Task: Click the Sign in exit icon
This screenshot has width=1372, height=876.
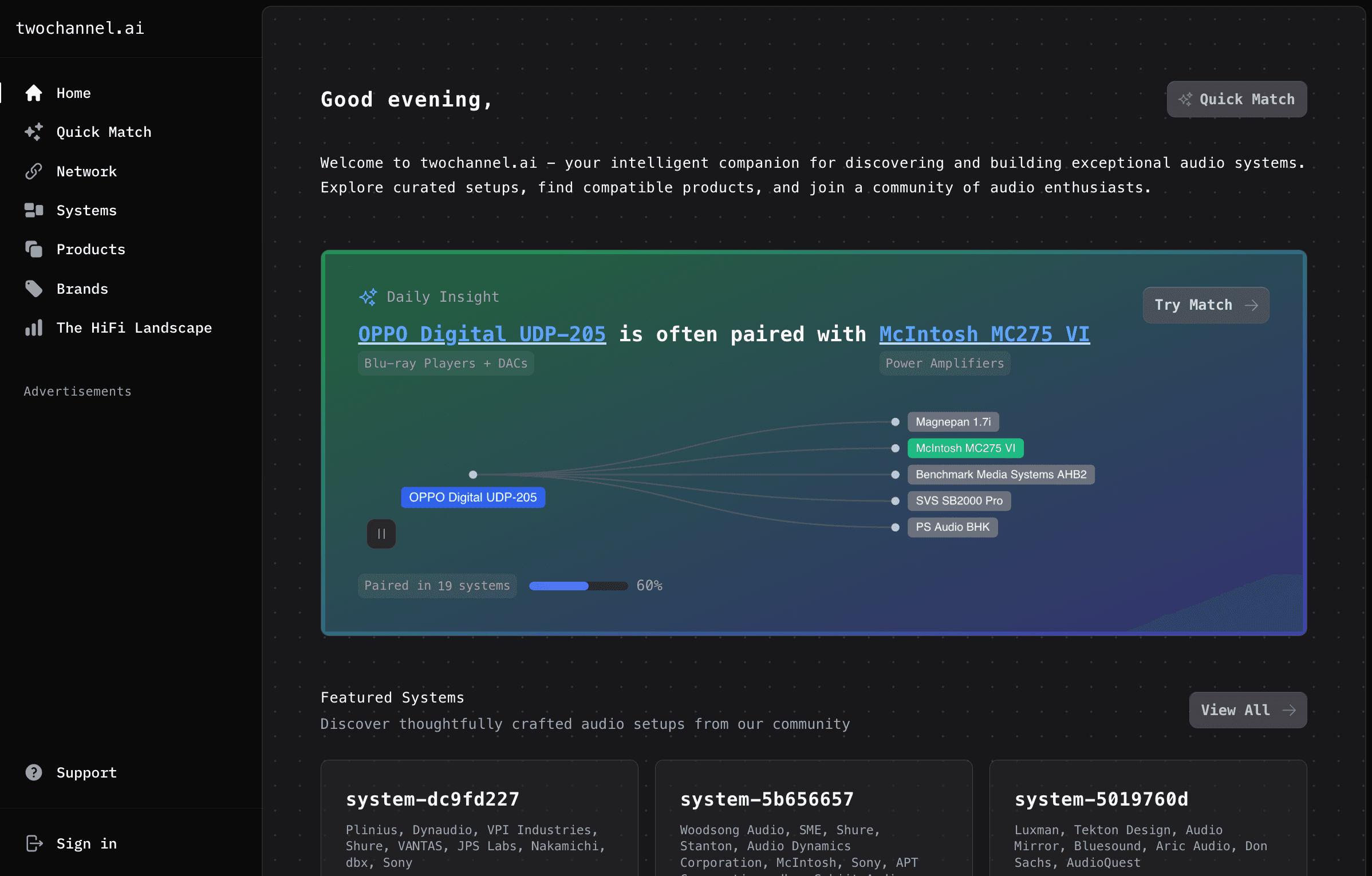Action: 34,844
